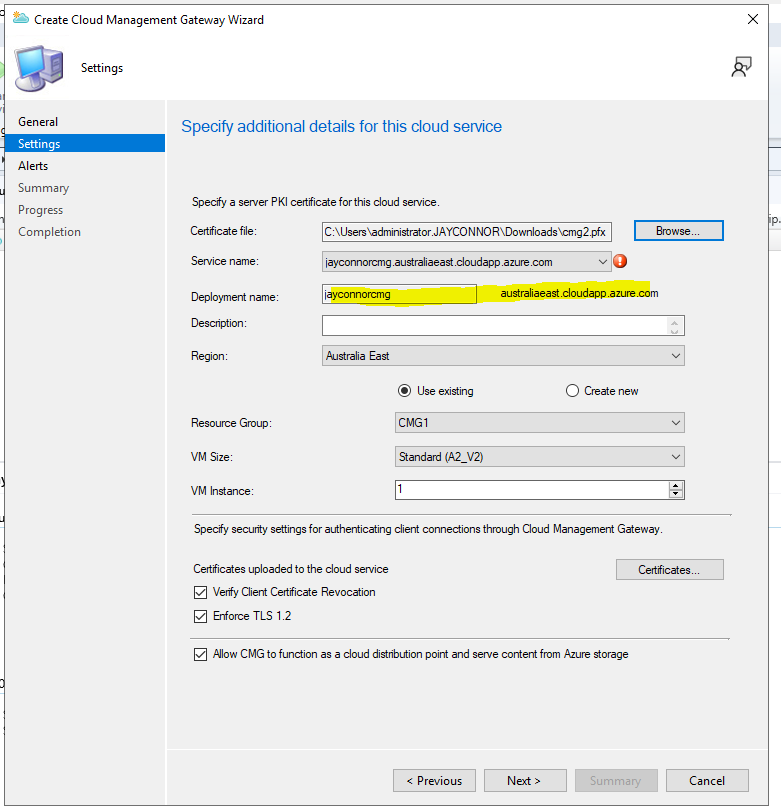Select the Create new radio button
Viewport: 781px width, 810px height.
(x=572, y=391)
